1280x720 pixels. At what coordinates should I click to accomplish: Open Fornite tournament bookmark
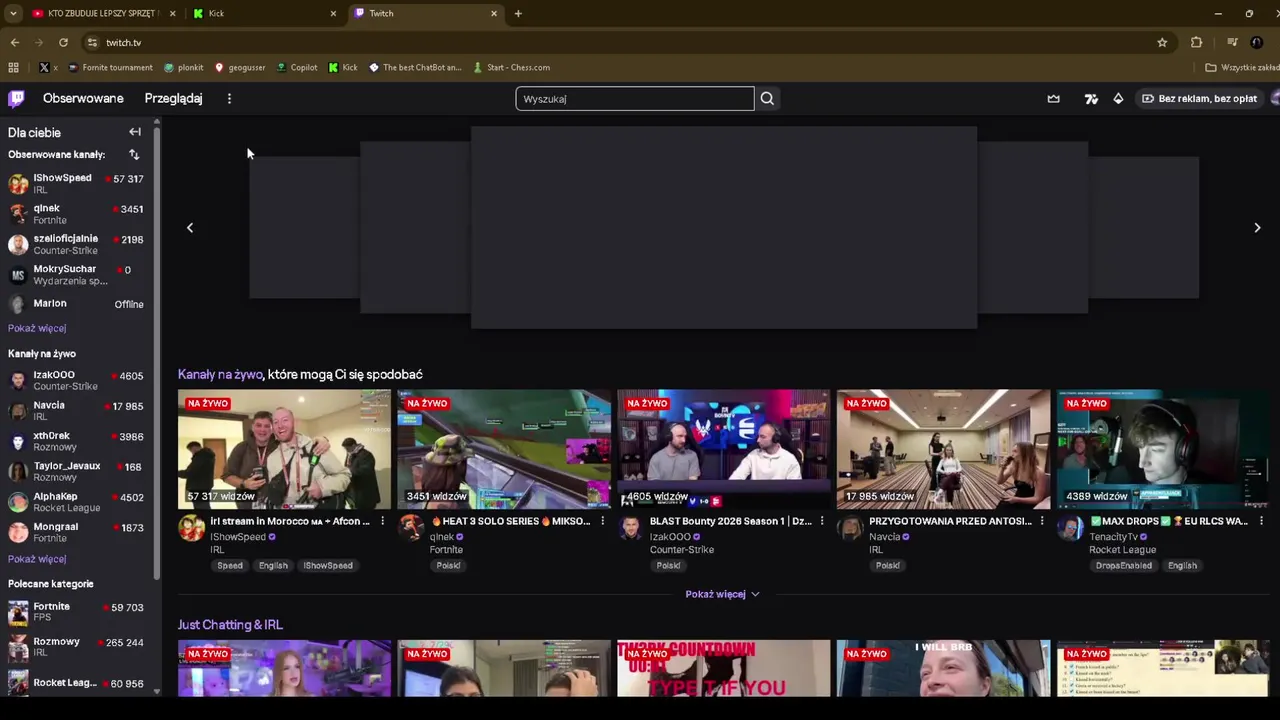point(110,67)
